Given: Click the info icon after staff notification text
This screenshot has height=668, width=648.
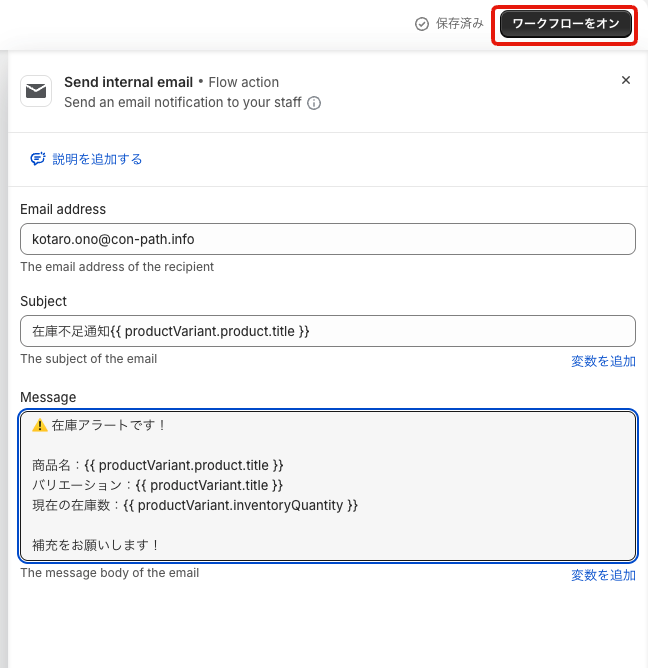Looking at the screenshot, I should [314, 103].
